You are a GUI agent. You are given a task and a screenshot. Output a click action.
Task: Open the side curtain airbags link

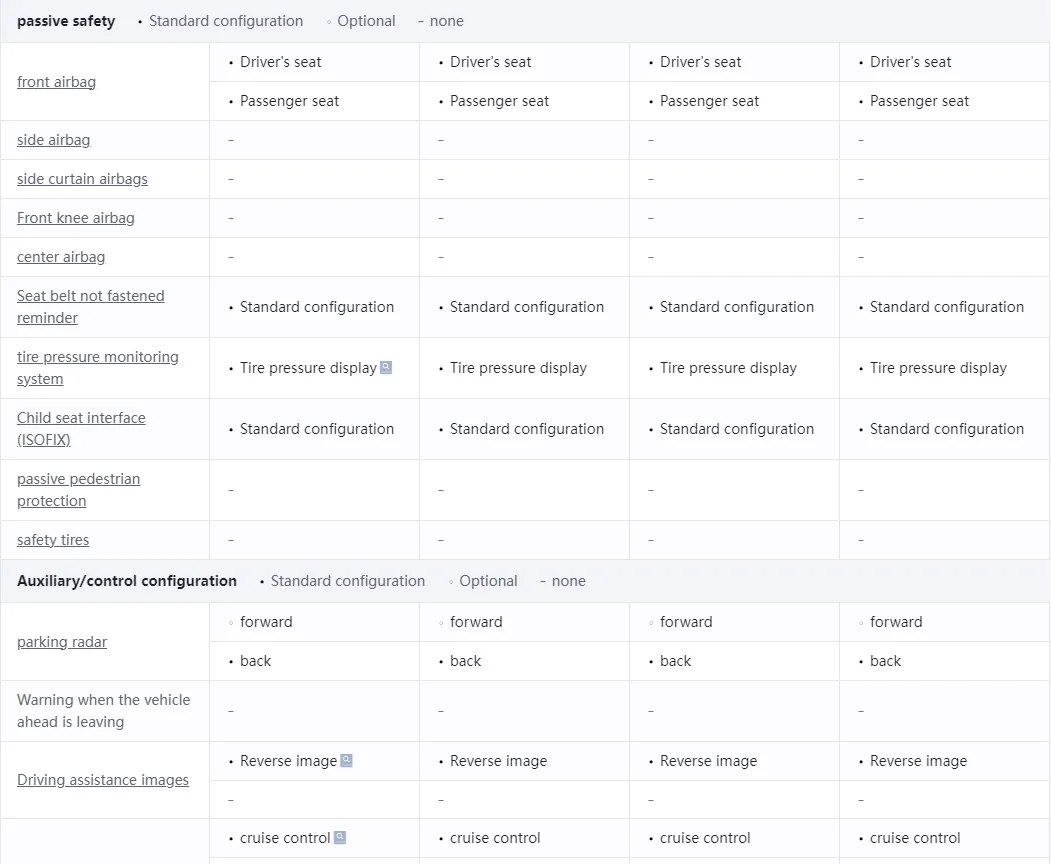click(82, 179)
